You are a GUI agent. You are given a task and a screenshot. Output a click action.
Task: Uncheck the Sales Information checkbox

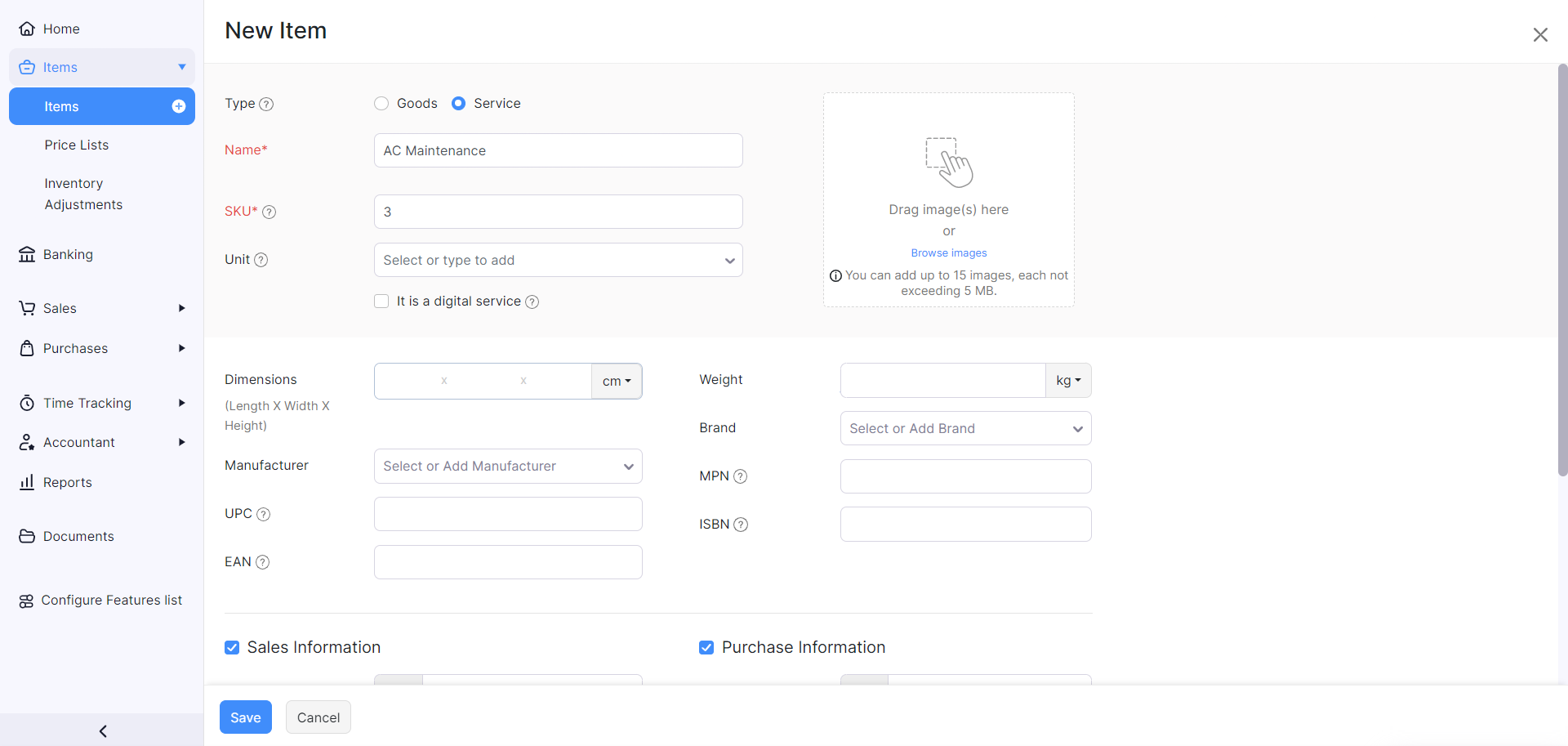coord(232,647)
